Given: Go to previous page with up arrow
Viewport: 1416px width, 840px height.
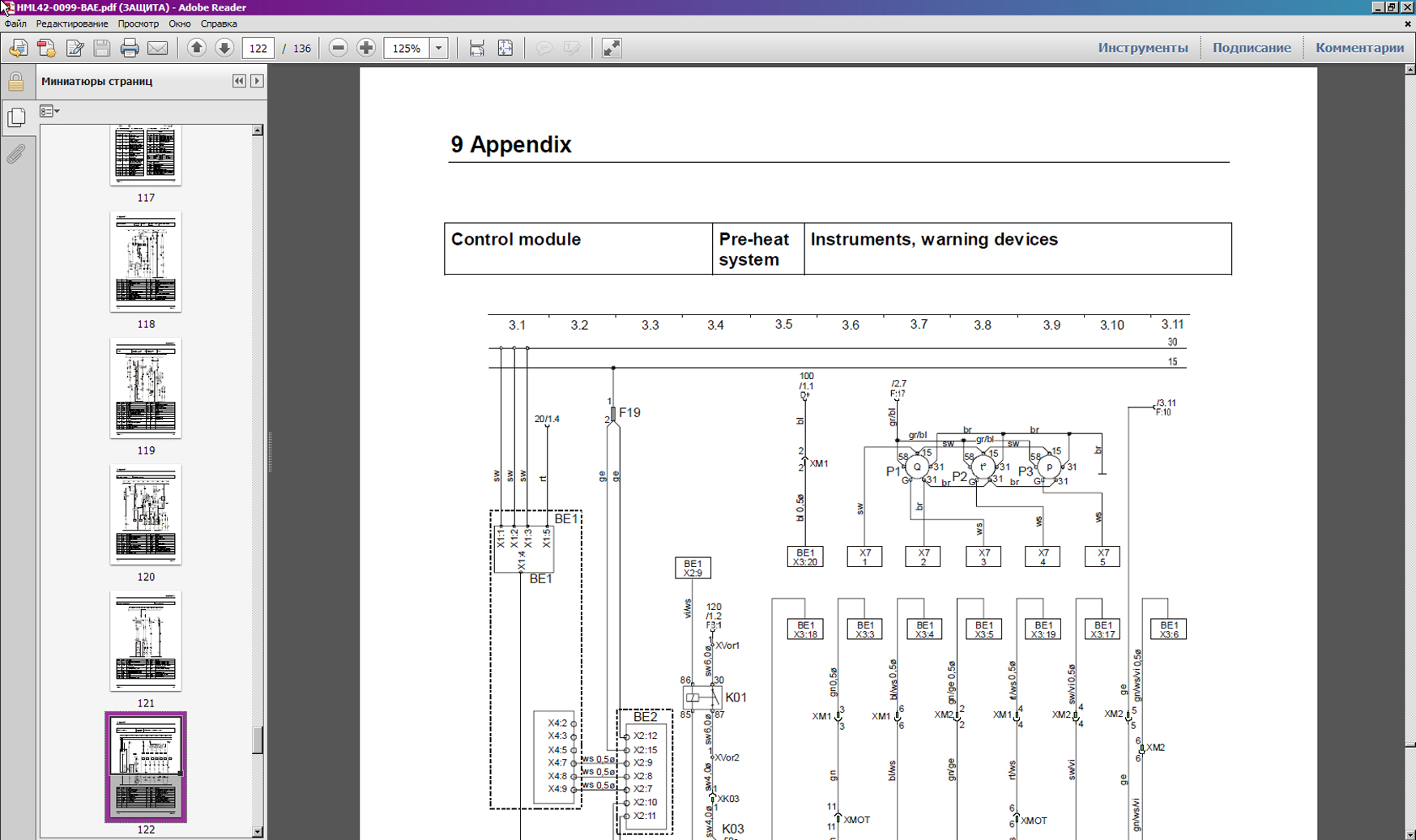Looking at the screenshot, I should point(196,49).
